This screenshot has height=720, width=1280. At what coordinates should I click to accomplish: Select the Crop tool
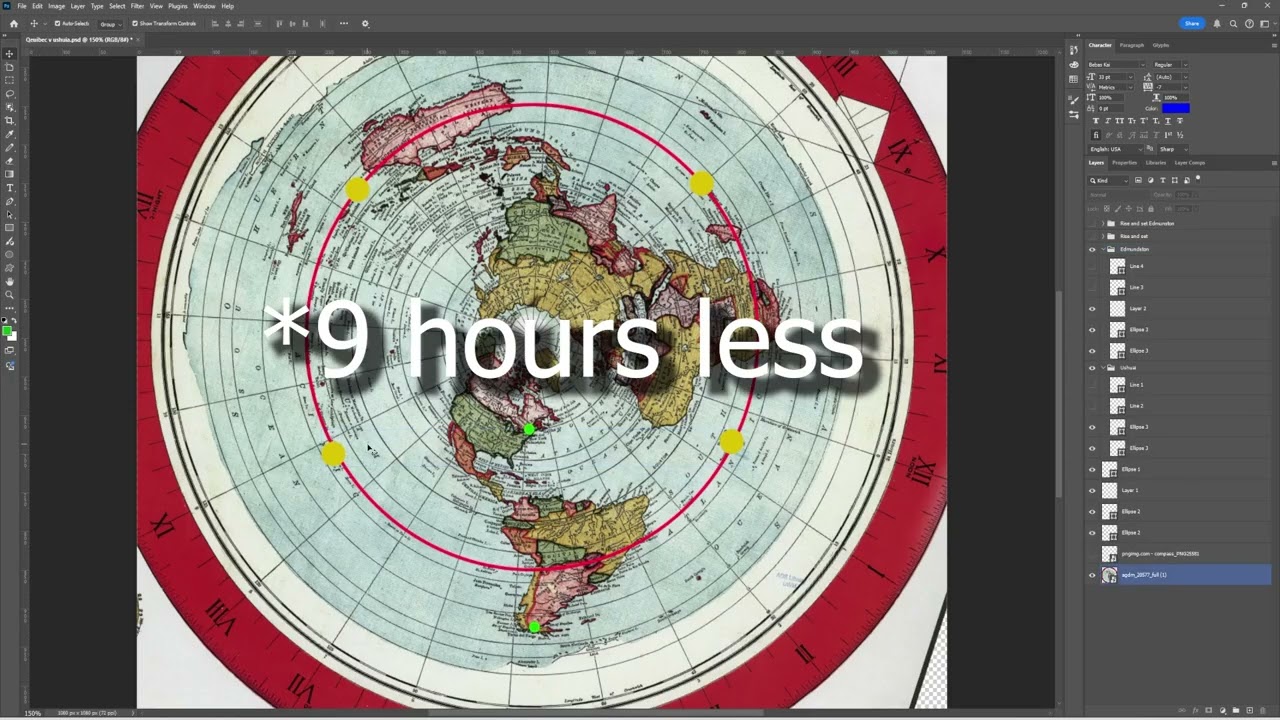[x=10, y=120]
